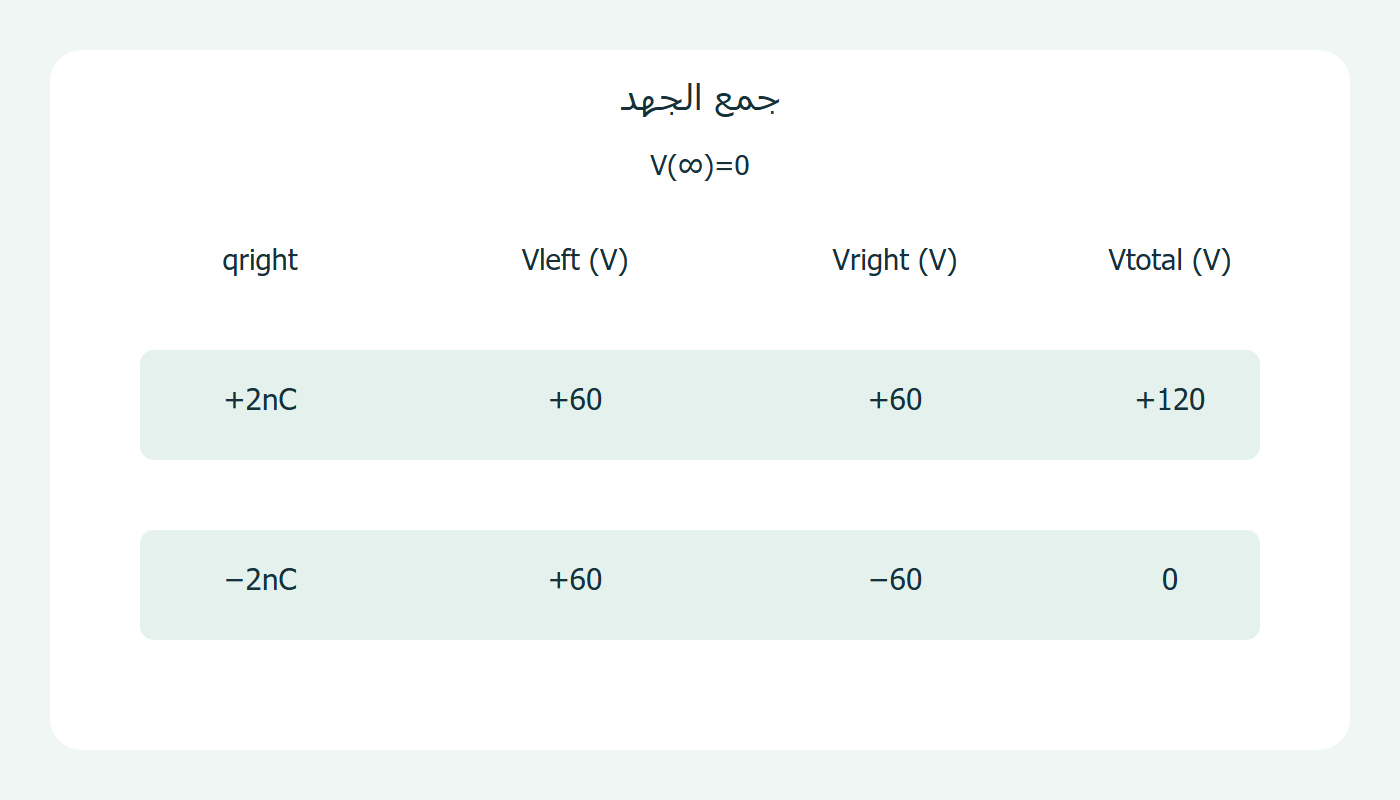The height and width of the screenshot is (800, 1400).
Task: Click the first shaded table row
Action: pos(700,405)
